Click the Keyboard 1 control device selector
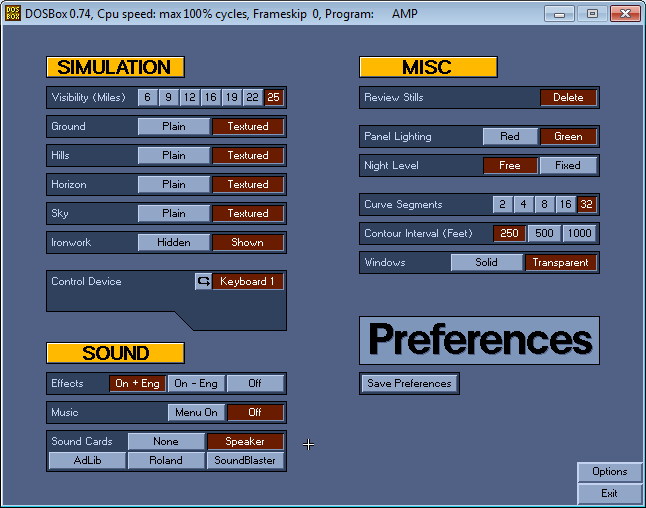The width and height of the screenshot is (646, 508). coord(248,282)
